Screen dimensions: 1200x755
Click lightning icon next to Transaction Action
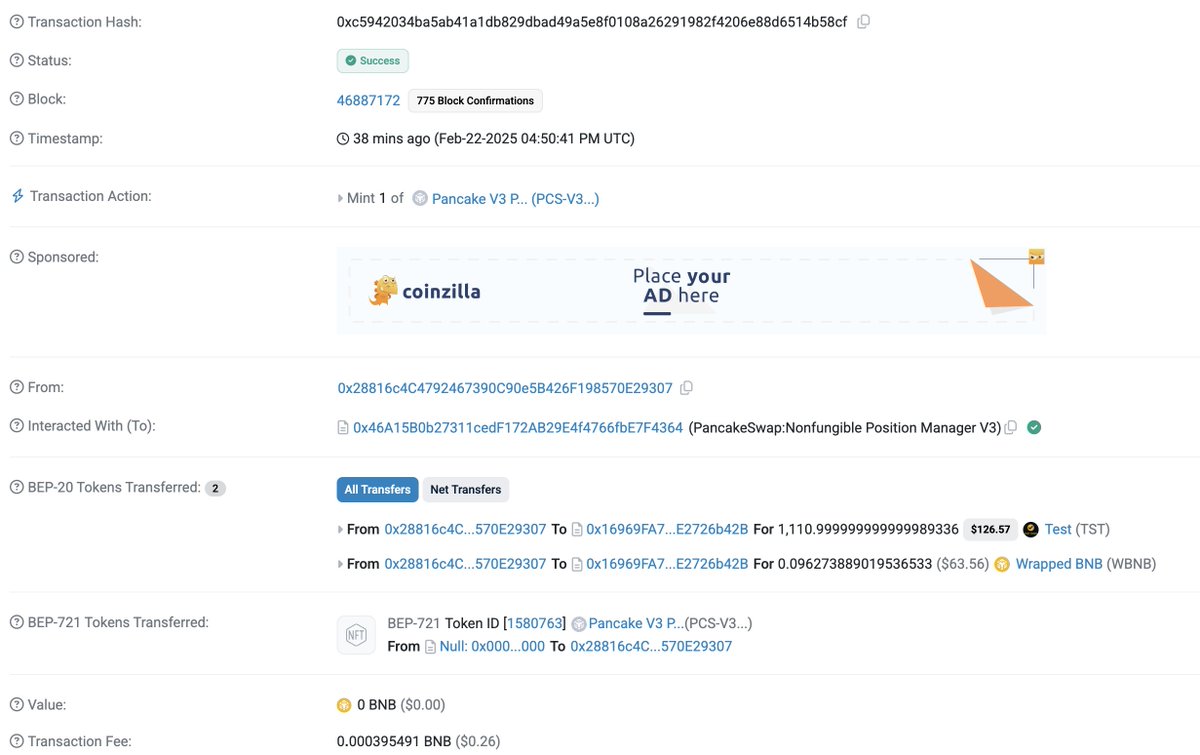coord(17,196)
